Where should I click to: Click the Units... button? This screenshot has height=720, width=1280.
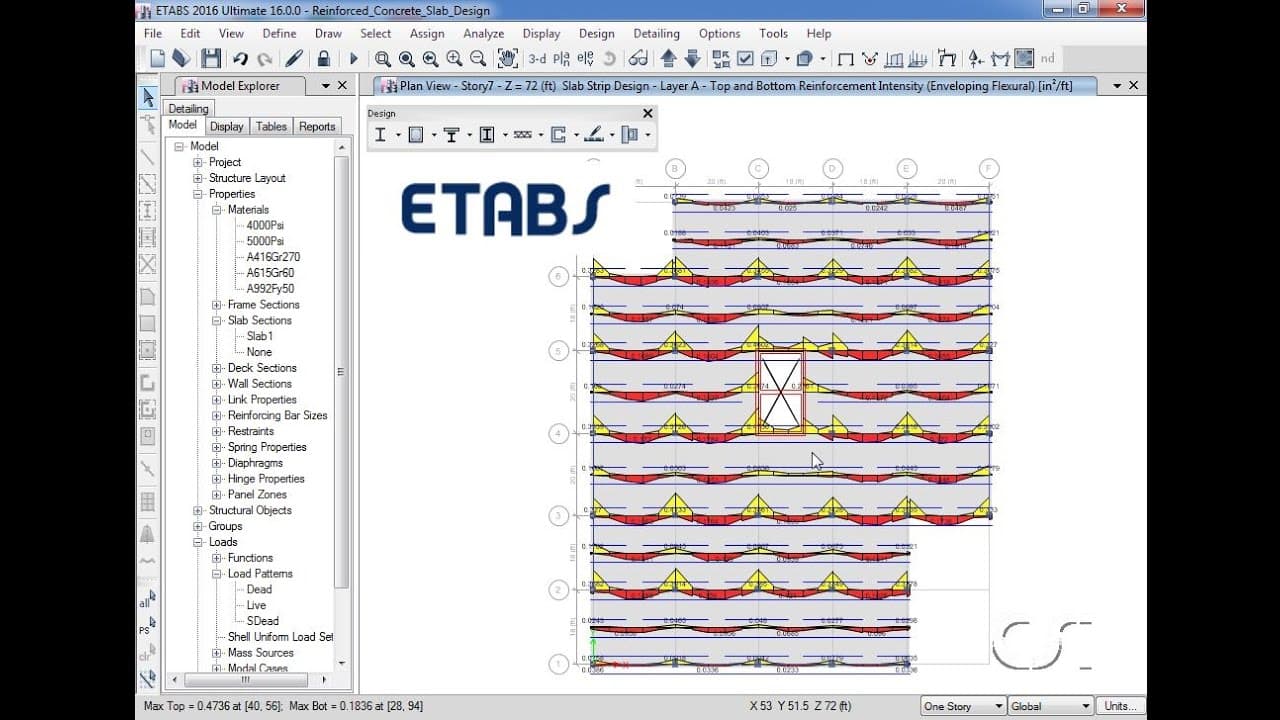[1120, 706]
